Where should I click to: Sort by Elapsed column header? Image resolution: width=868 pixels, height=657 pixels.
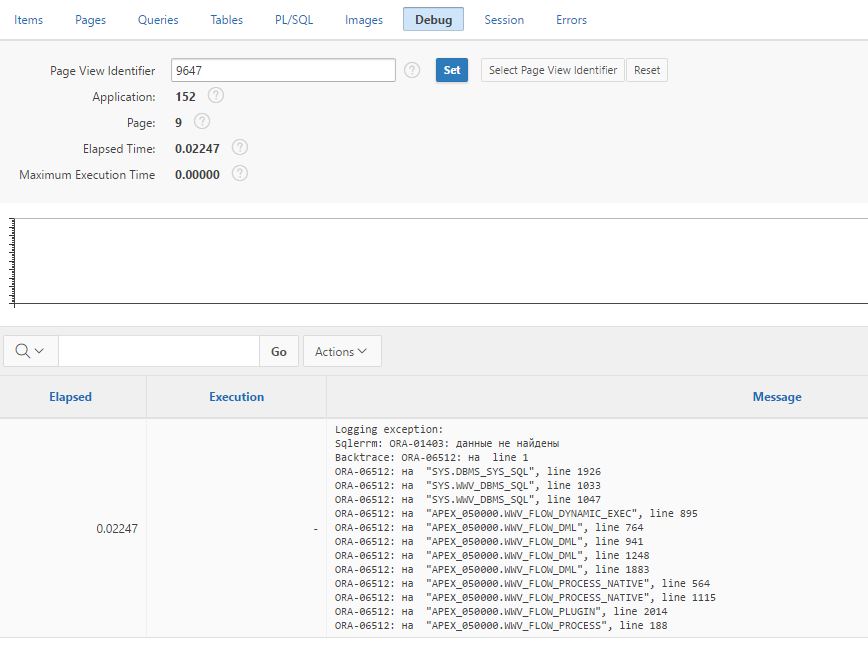(x=70, y=397)
